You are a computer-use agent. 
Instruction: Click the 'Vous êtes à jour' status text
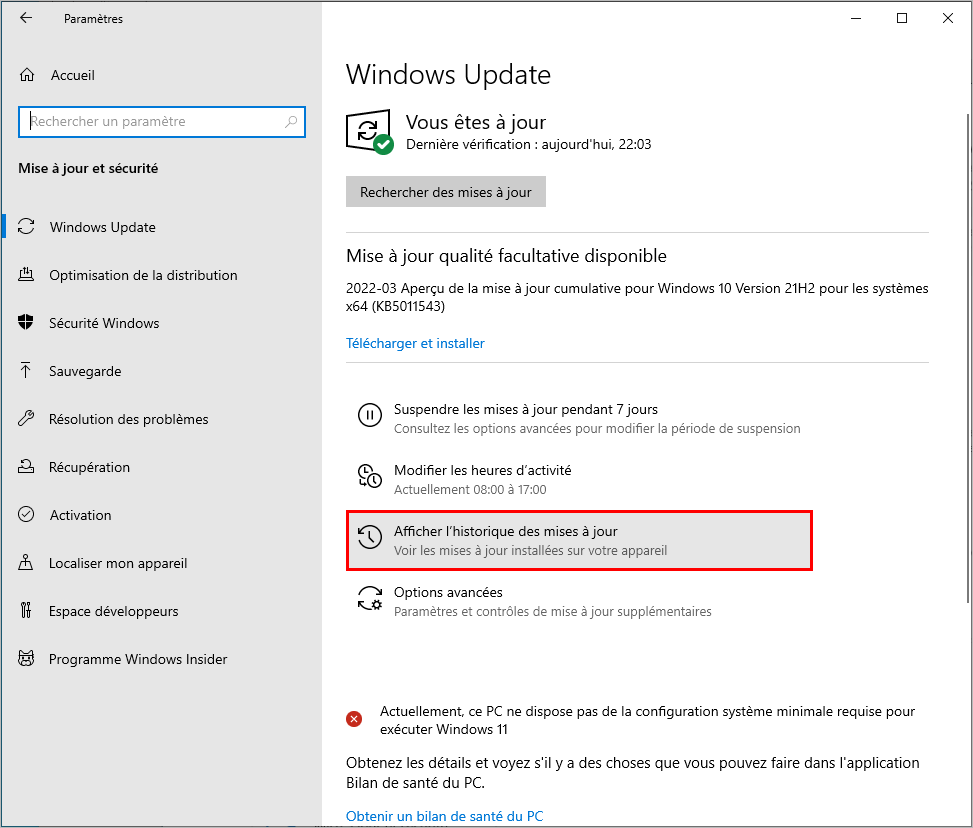[x=476, y=122]
